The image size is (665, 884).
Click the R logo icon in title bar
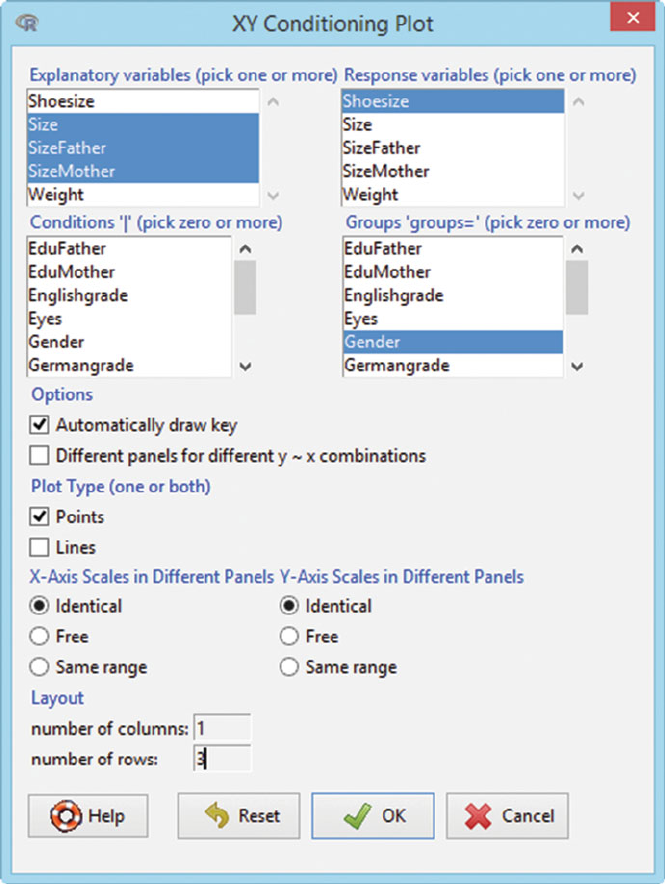(32, 23)
